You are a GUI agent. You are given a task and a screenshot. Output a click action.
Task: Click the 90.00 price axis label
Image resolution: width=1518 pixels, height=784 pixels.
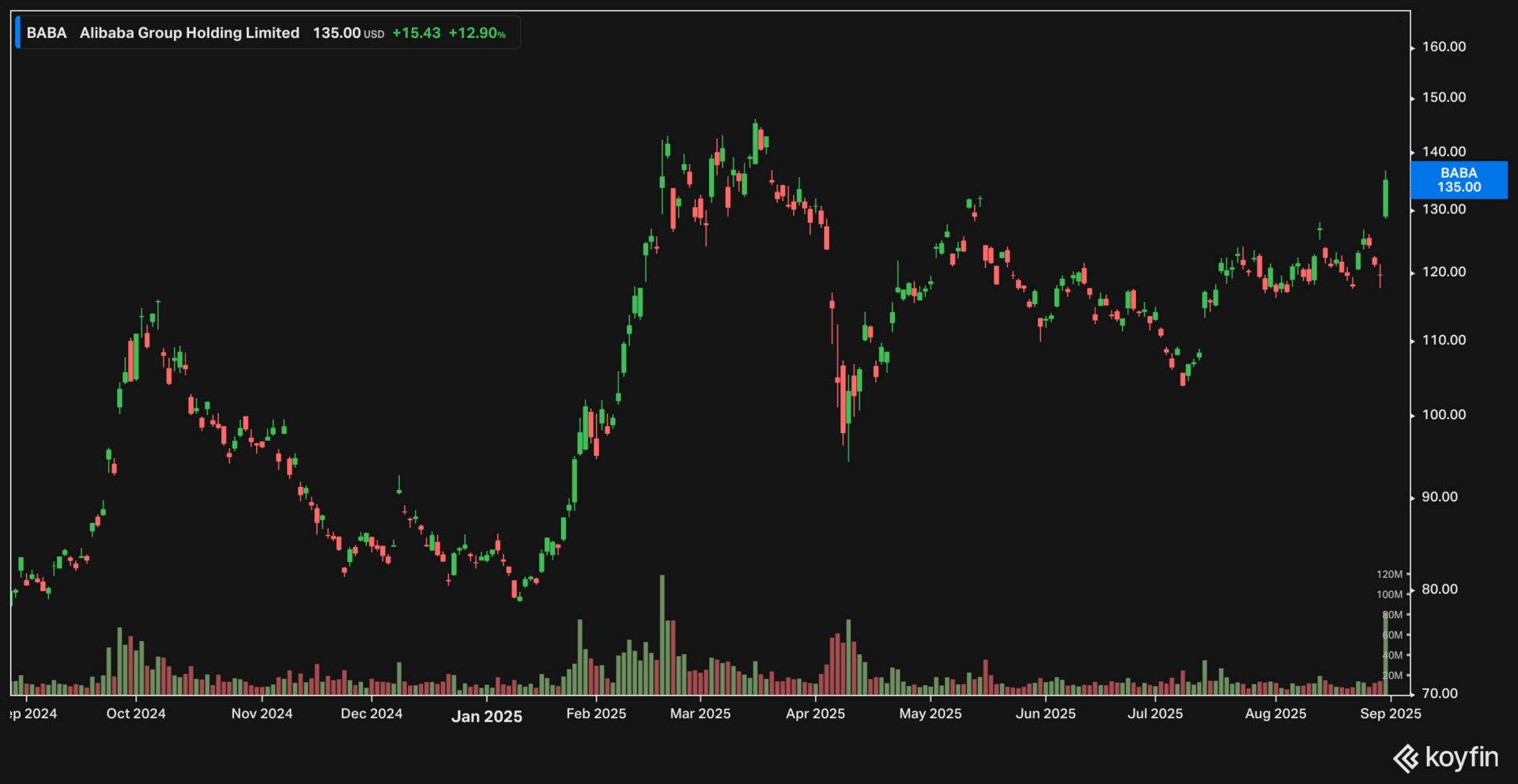coord(1440,497)
